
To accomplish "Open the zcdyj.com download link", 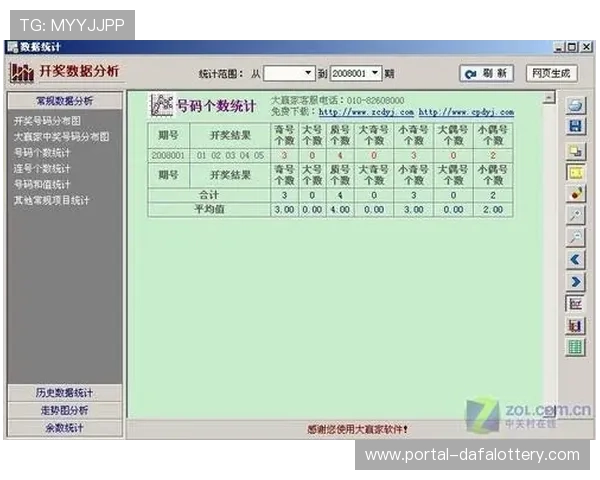I will (x=366, y=112).
